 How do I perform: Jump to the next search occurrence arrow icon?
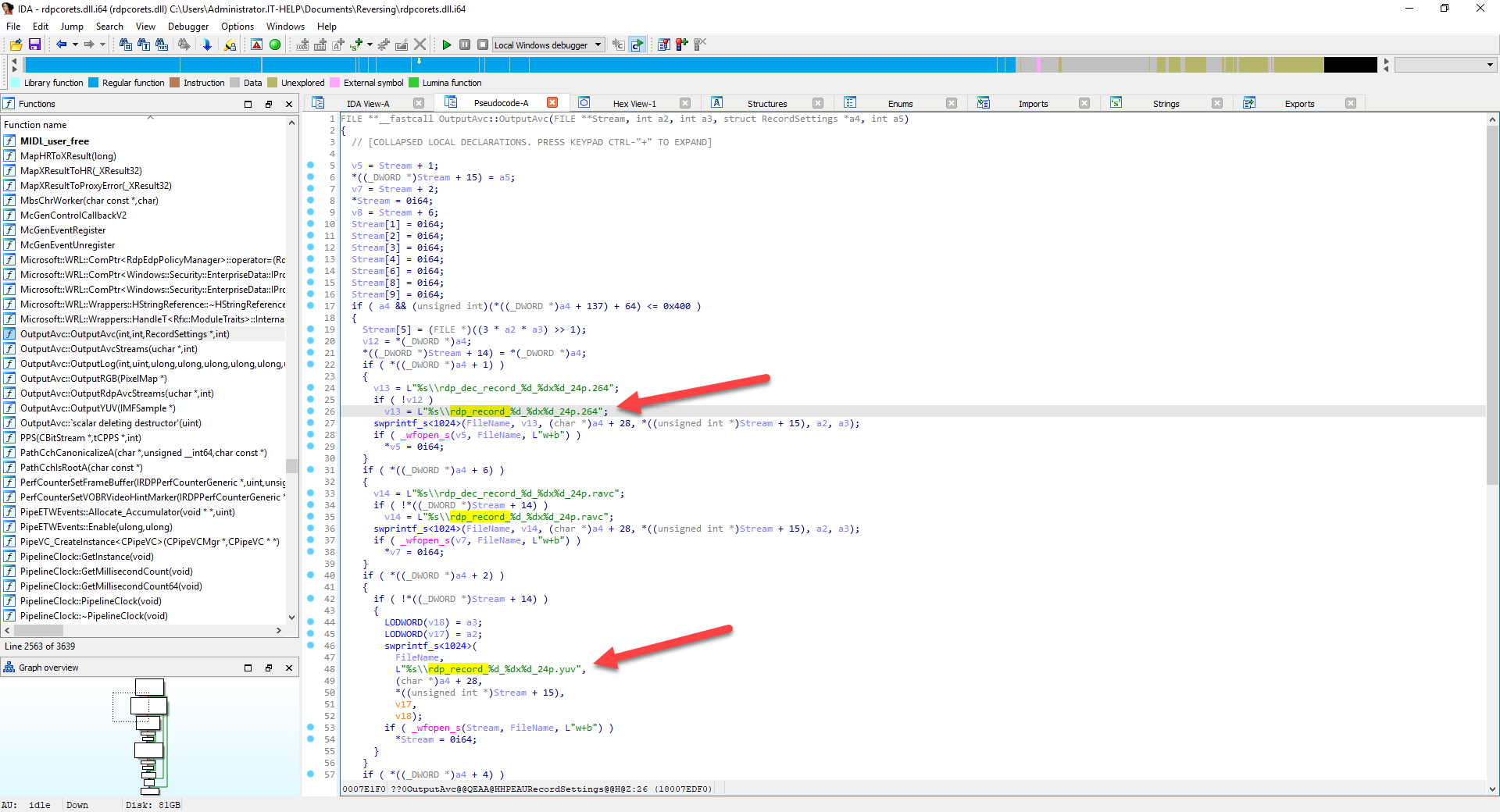click(x=184, y=45)
